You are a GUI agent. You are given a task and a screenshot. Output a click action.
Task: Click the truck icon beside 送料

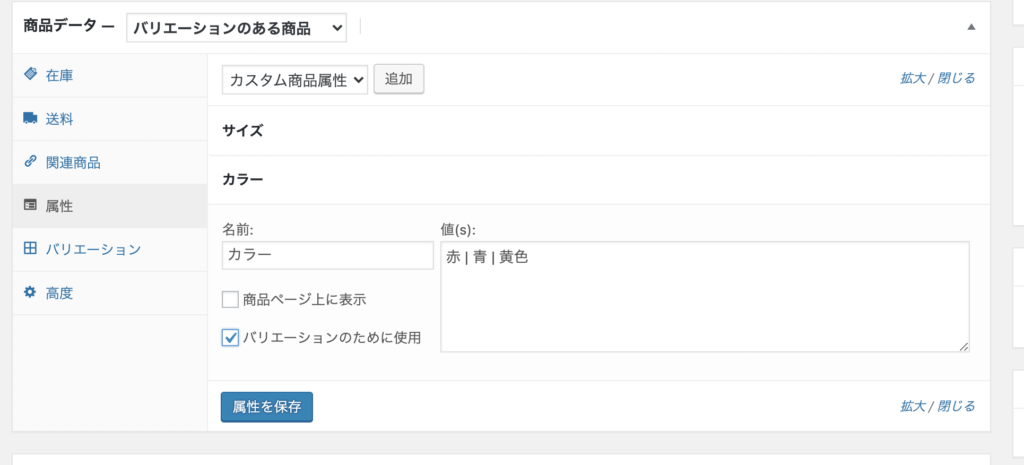[x=30, y=119]
